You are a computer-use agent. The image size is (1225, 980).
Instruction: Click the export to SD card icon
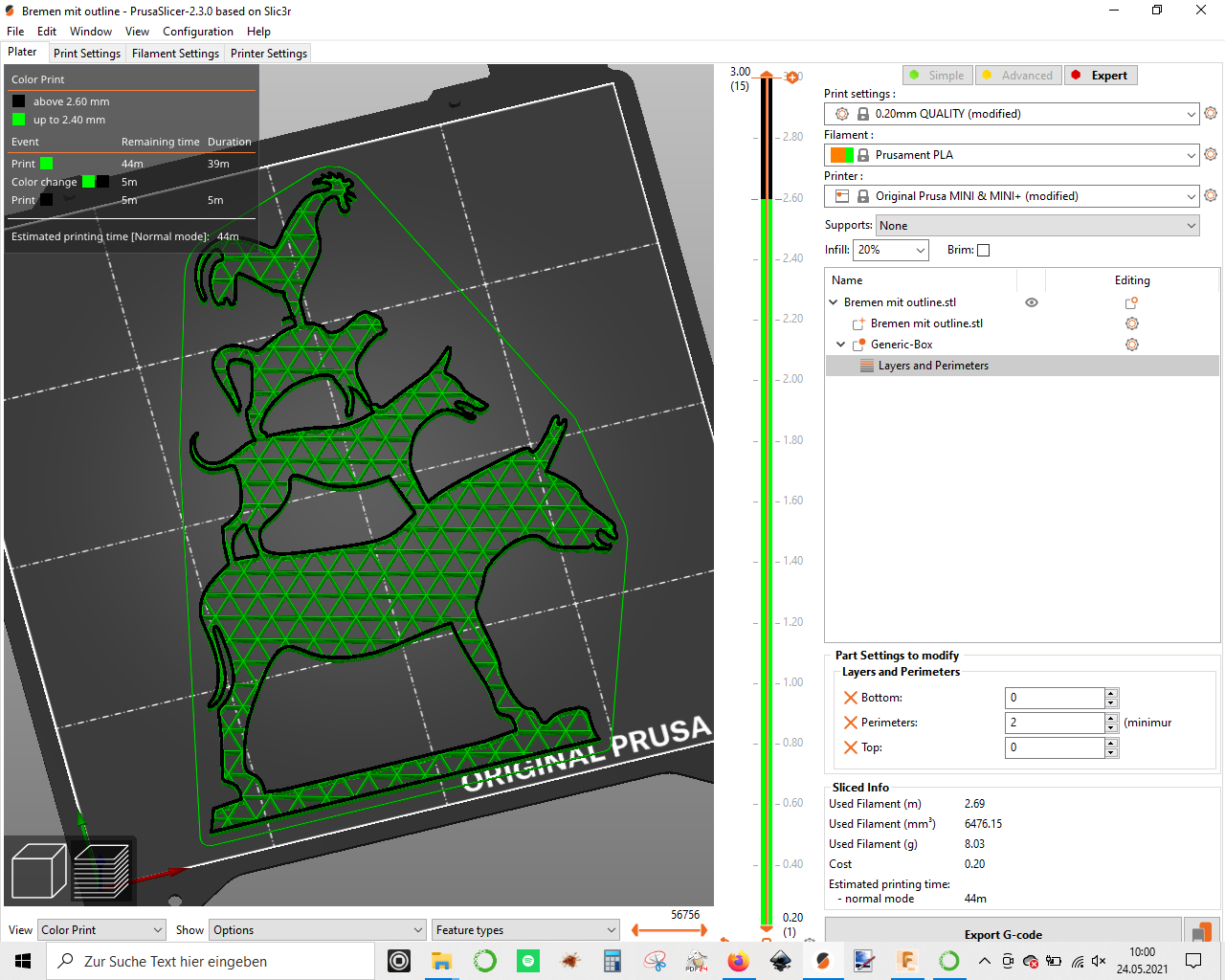coord(1201,932)
